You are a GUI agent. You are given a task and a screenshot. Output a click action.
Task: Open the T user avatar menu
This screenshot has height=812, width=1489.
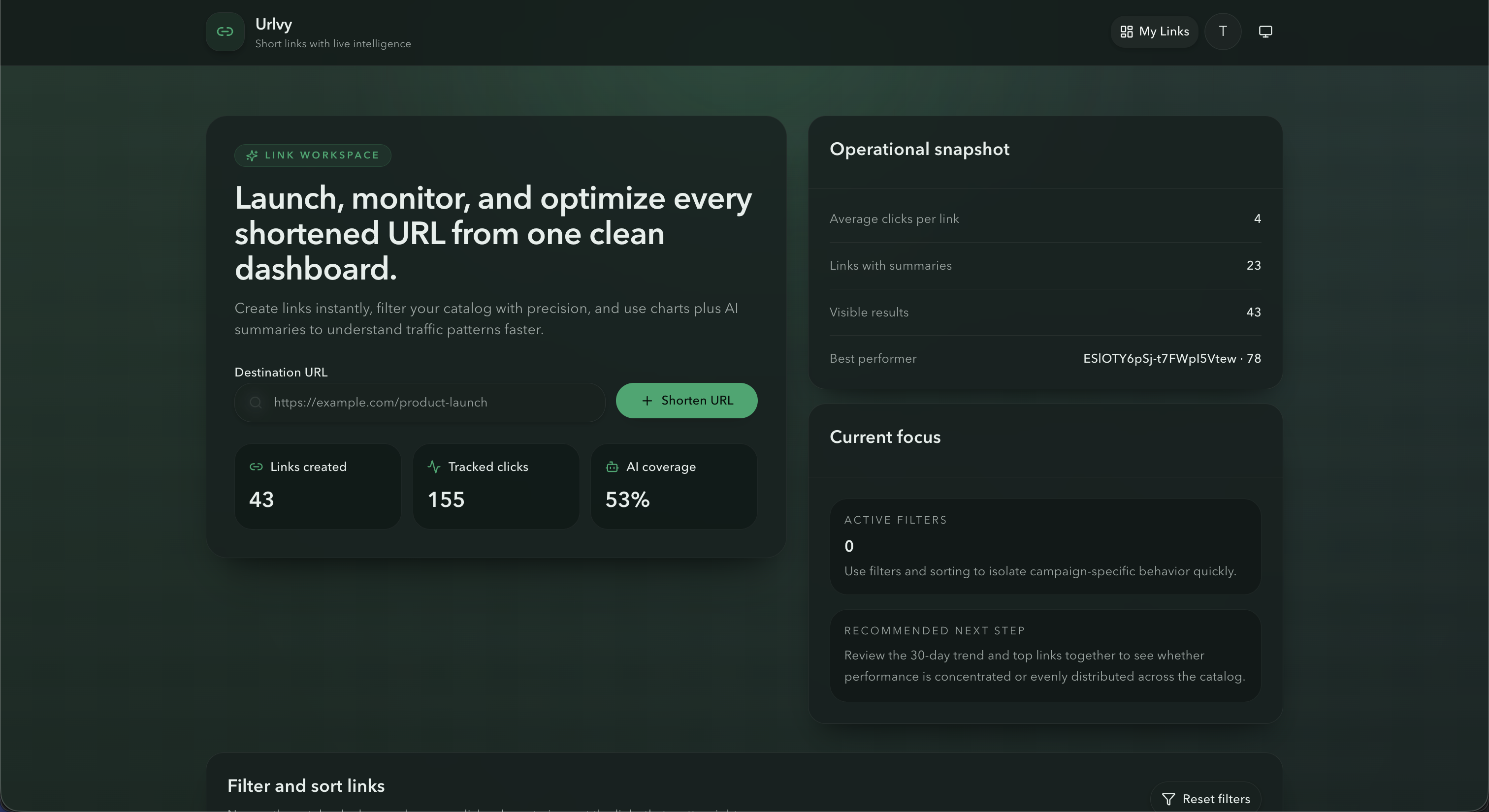1223,32
